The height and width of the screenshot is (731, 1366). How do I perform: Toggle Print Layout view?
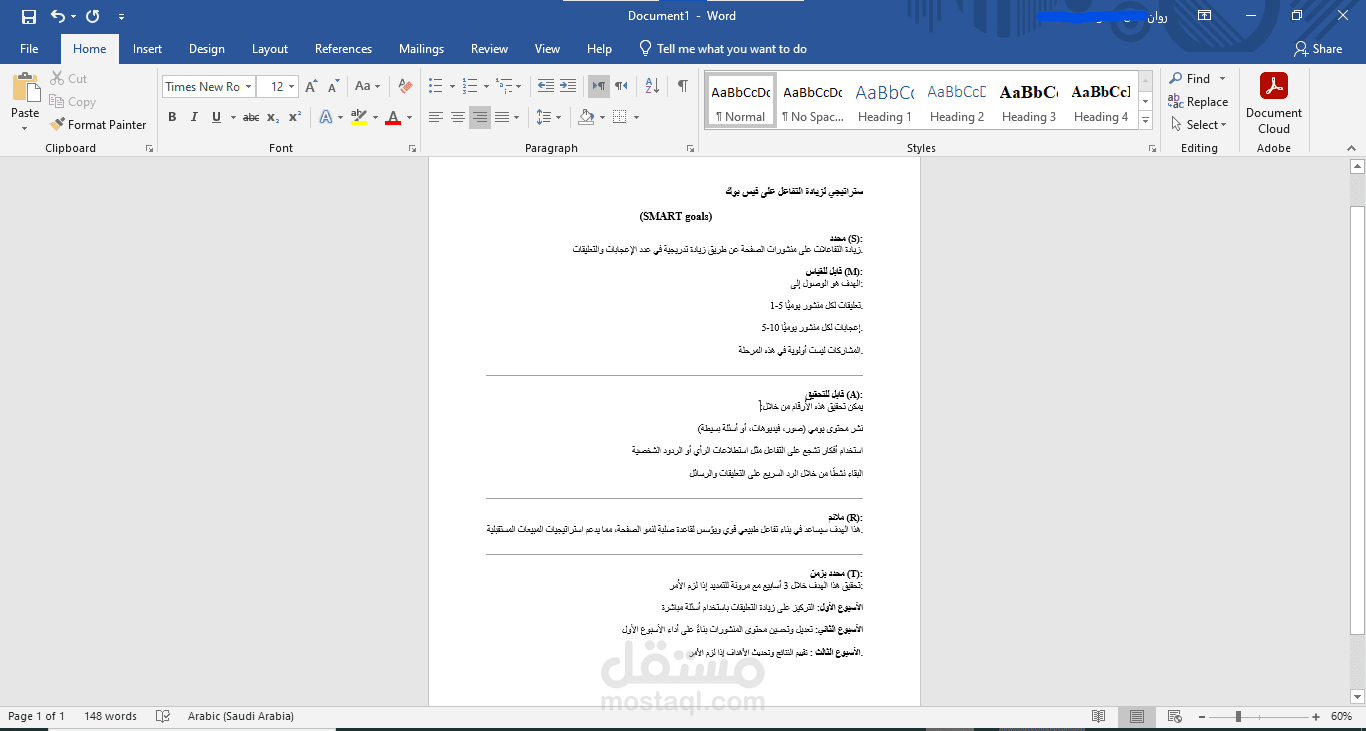click(1137, 716)
